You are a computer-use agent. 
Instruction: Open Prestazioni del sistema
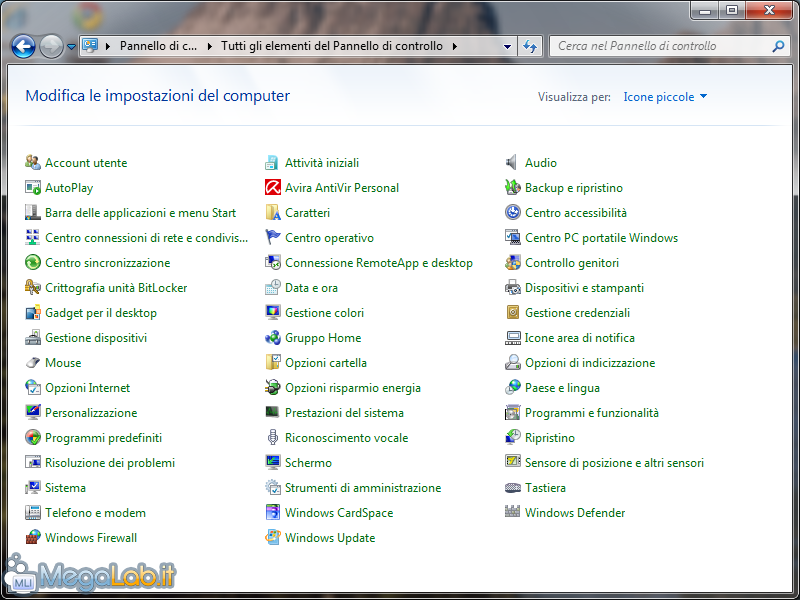(344, 413)
